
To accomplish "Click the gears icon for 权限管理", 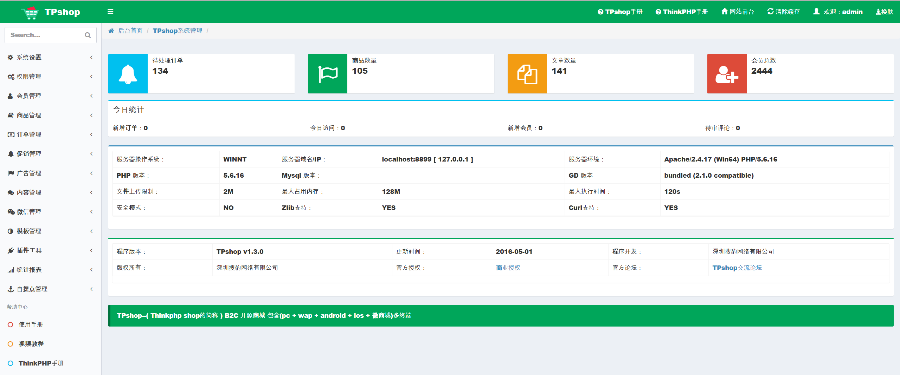I will click(10, 76).
